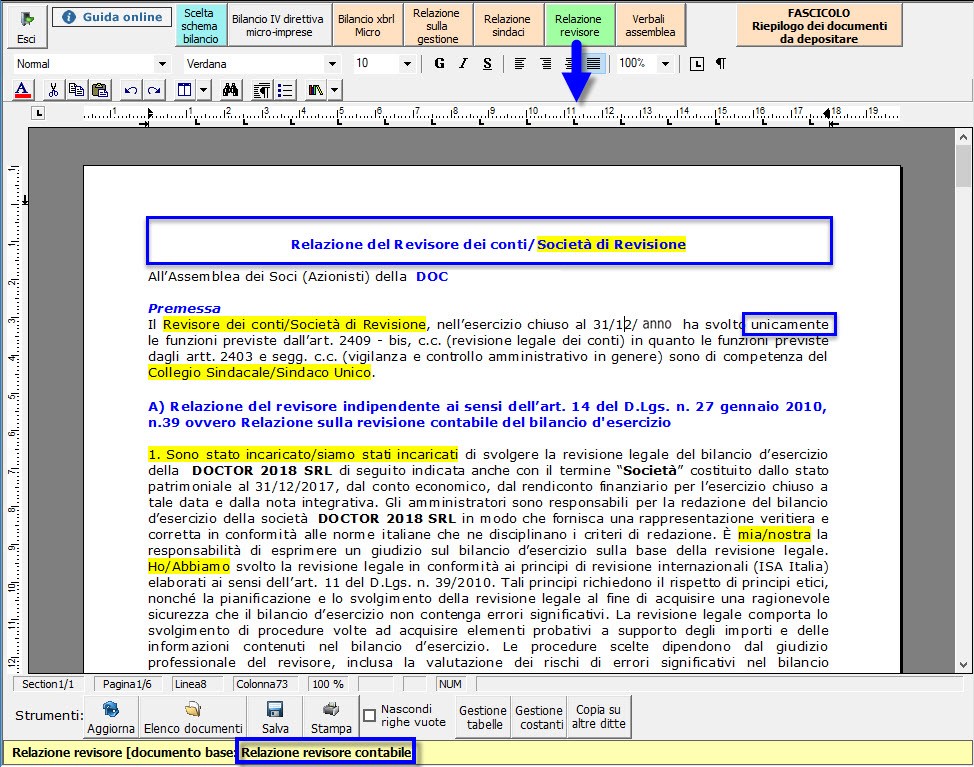
Task: Apply underline with the S icon
Action: 488,63
